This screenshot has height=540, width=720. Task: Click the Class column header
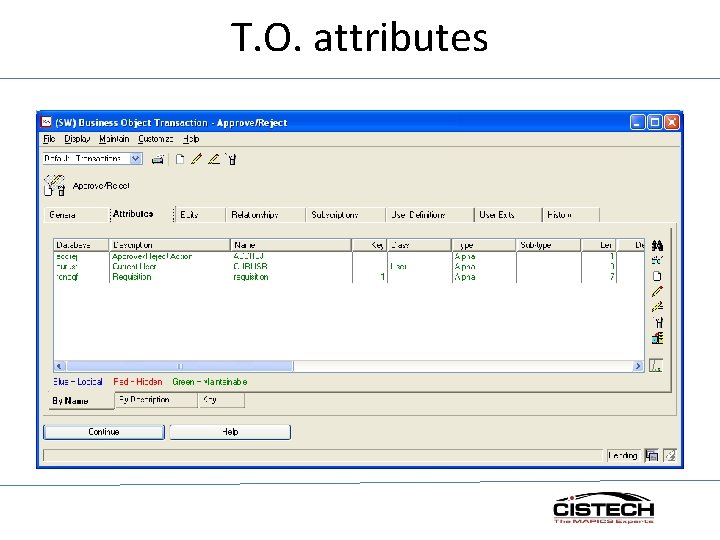pos(419,245)
